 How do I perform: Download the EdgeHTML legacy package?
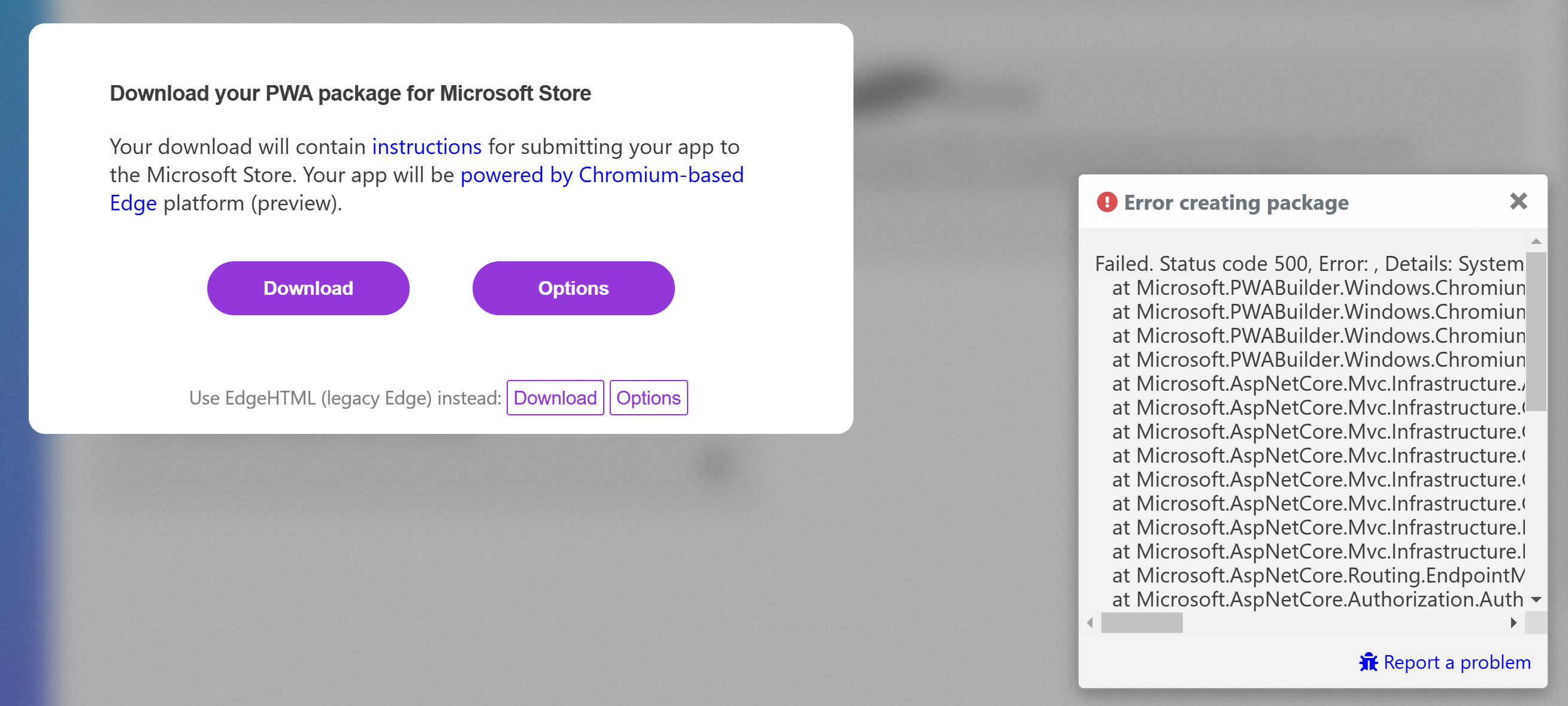pos(555,397)
